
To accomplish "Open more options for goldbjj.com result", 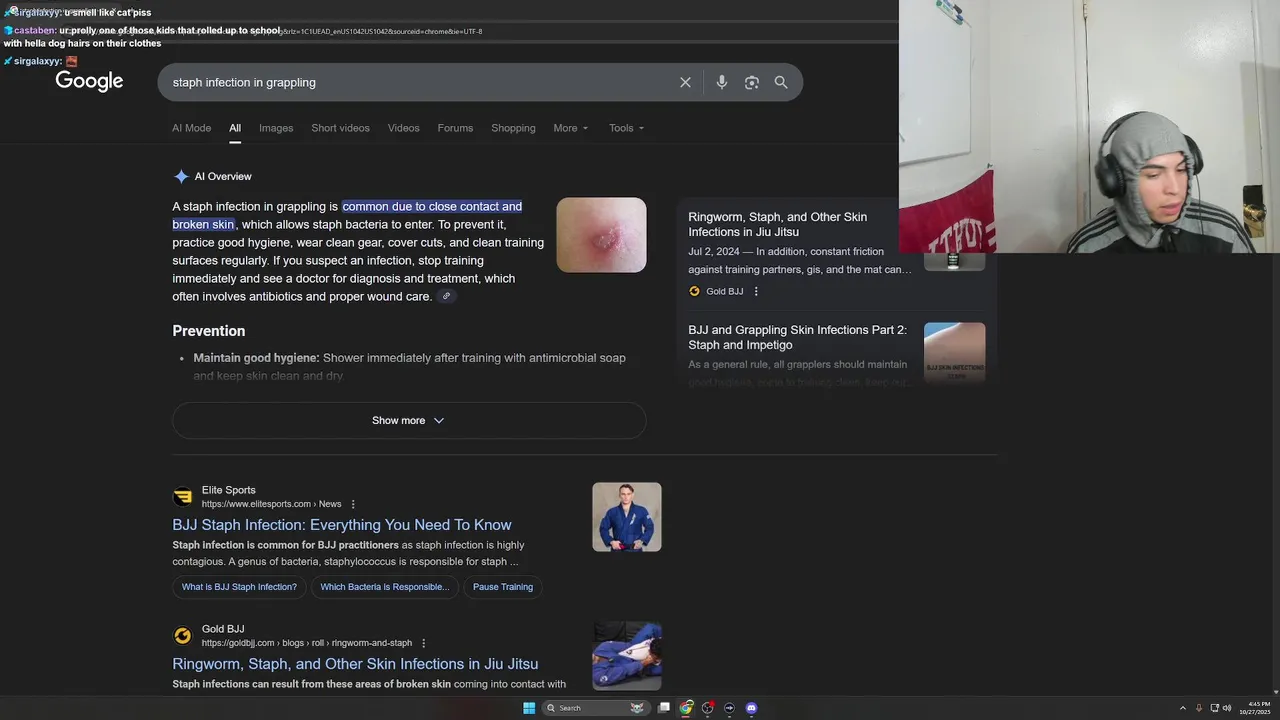I will tap(424, 643).
